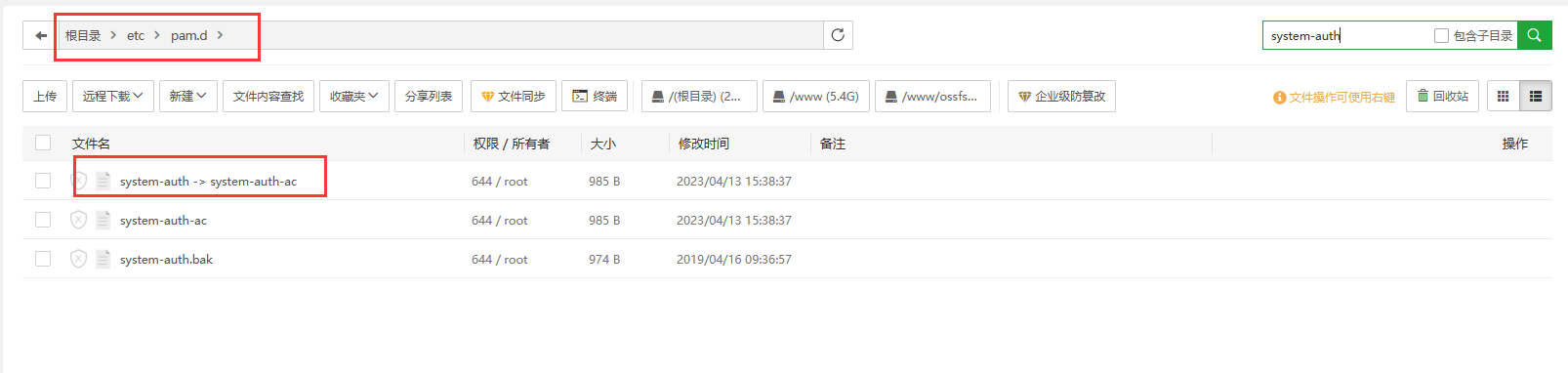1568x373 pixels.
Task: Go to pam.d in breadcrumb
Action: tap(188, 35)
